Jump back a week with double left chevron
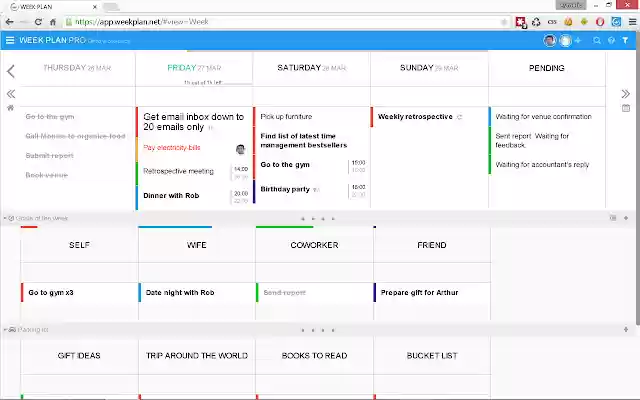 [x=11, y=94]
